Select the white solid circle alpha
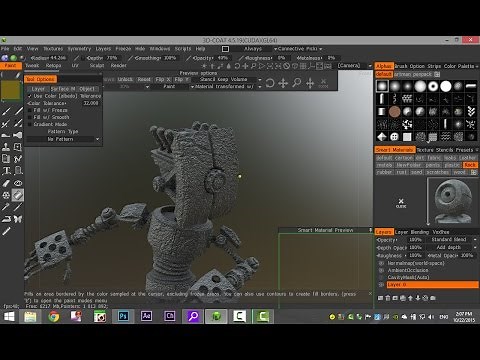Viewport: 480px width, 360px height. point(446,86)
